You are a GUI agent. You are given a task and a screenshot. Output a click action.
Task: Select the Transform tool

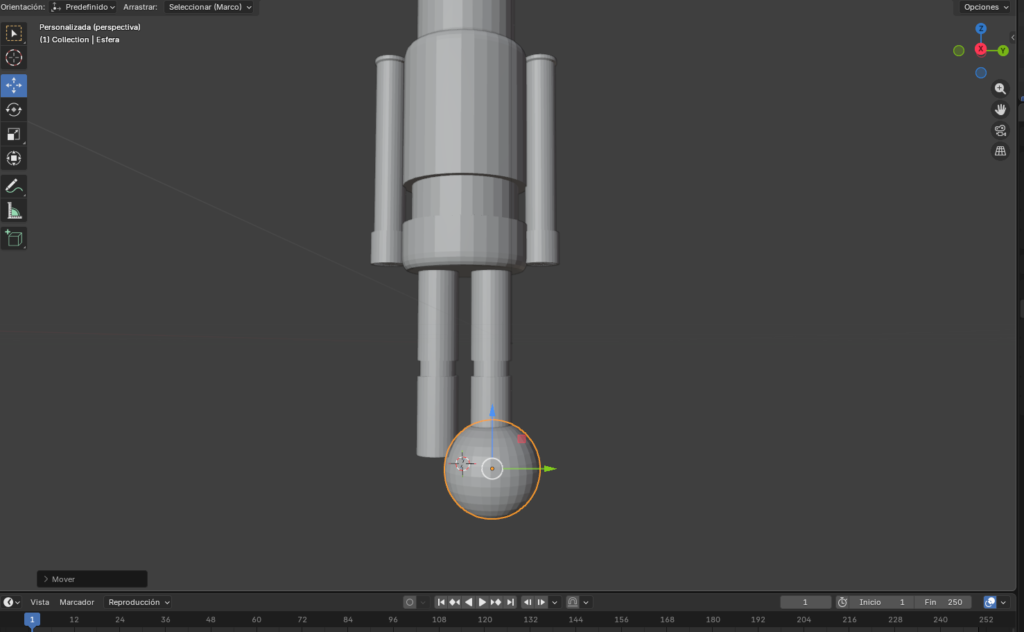click(x=14, y=158)
